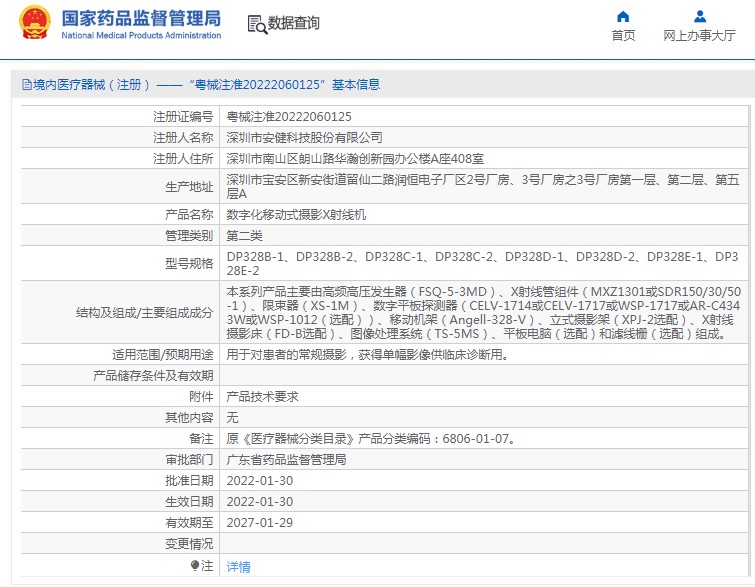This screenshot has width=755, height=587.
Task: Click the national emblem logo
Action: click(x=34, y=23)
